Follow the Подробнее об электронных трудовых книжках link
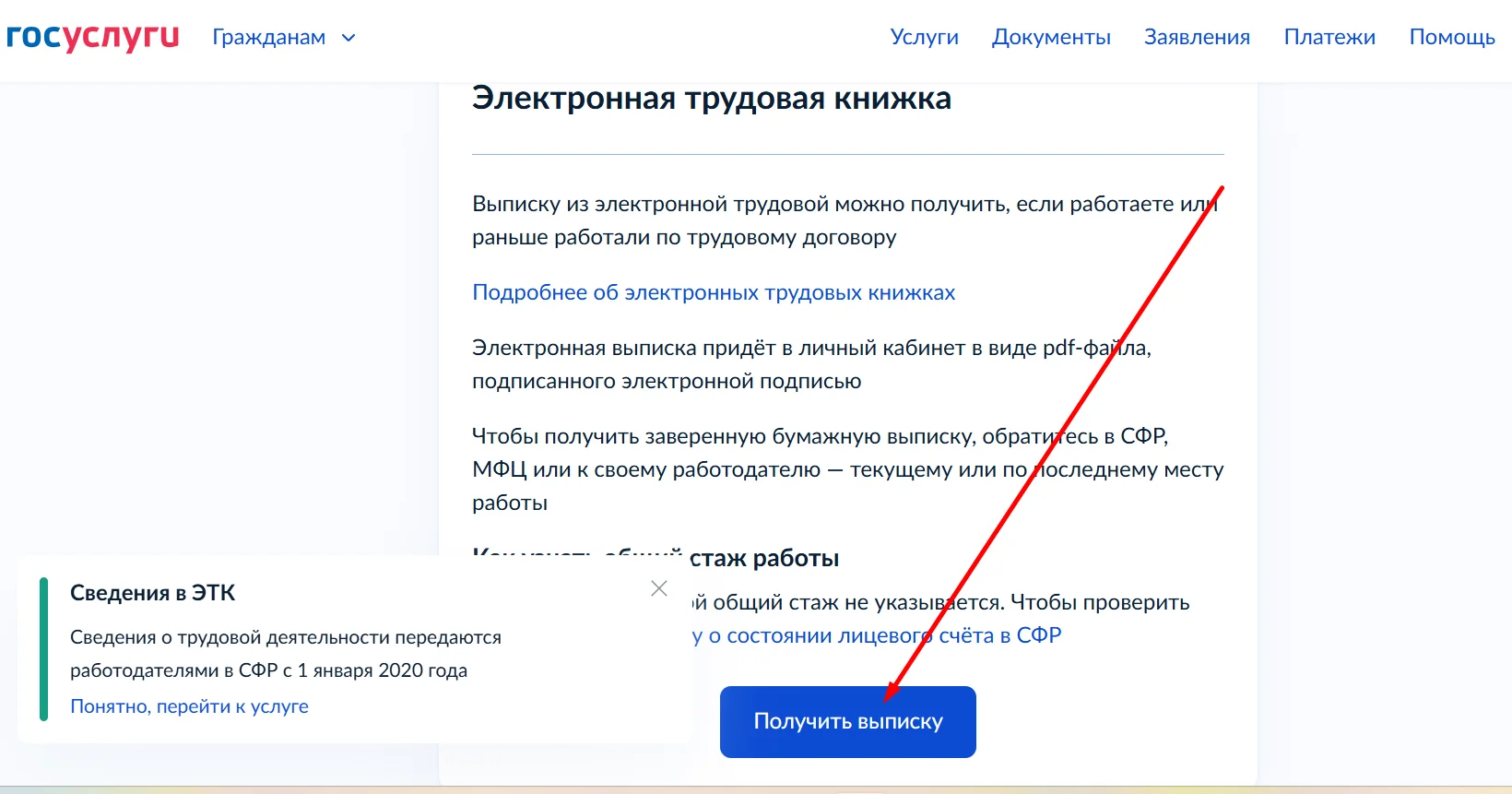The height and width of the screenshot is (794, 1512). coord(714,292)
